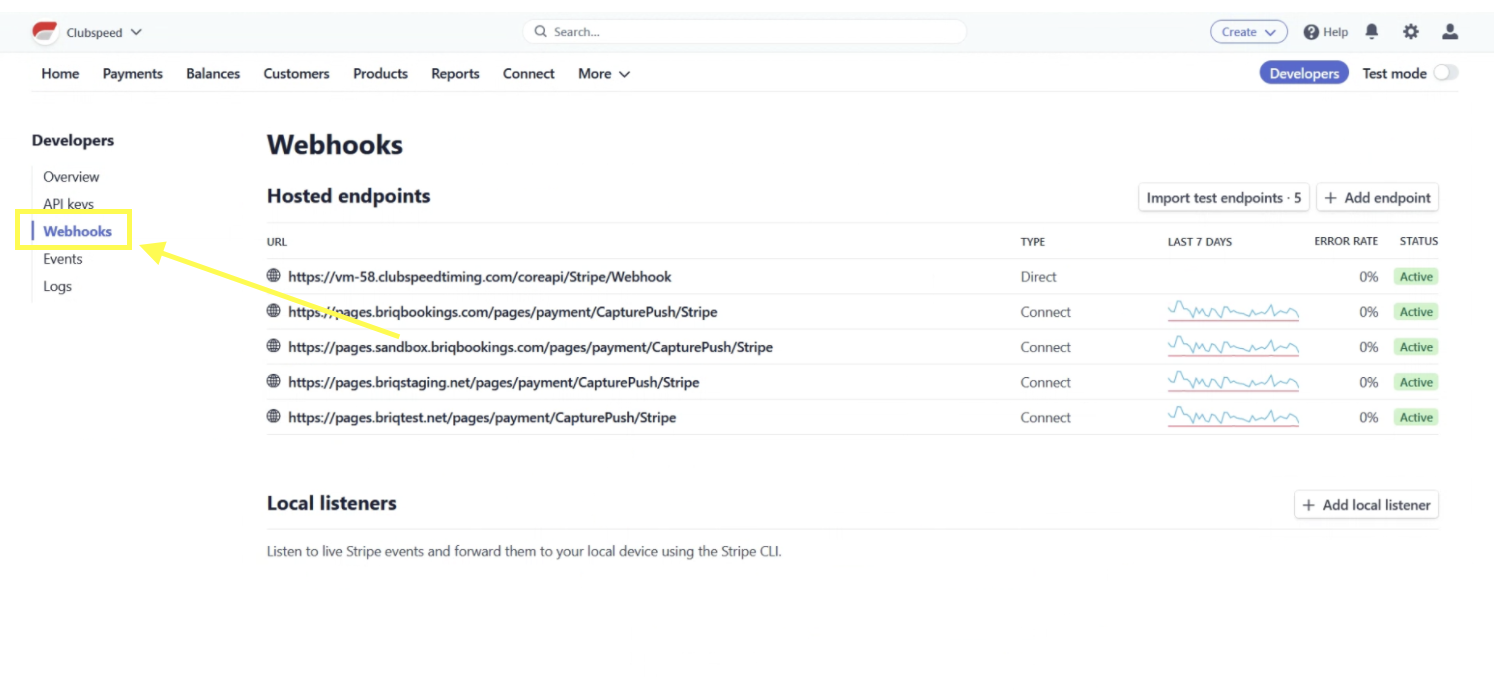Screen dimensions: 1506x694
Task: Click activity sparkline for pages.briqbookings.com row
Action: [1233, 311]
